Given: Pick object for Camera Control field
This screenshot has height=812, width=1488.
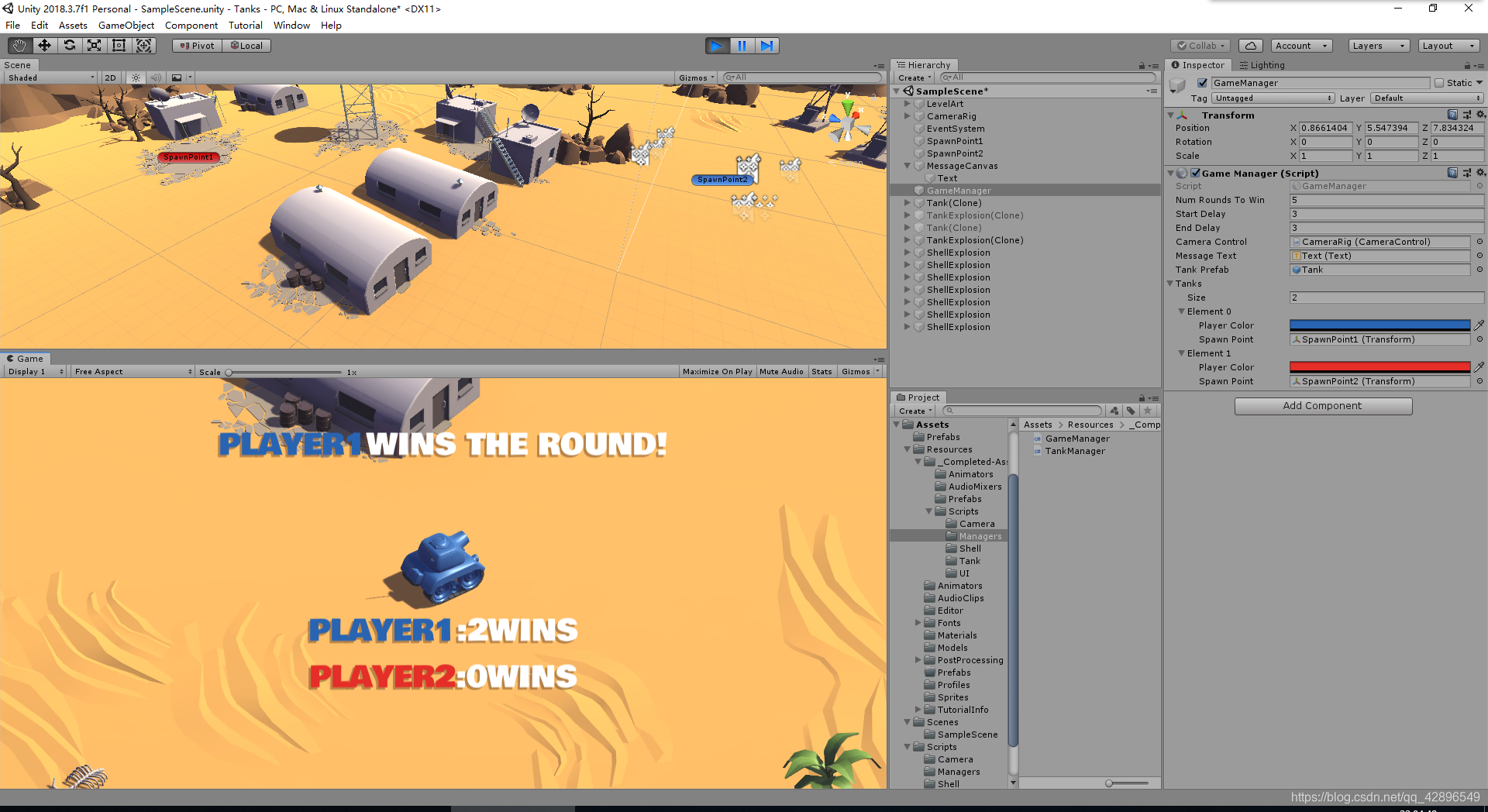Looking at the screenshot, I should tap(1479, 242).
